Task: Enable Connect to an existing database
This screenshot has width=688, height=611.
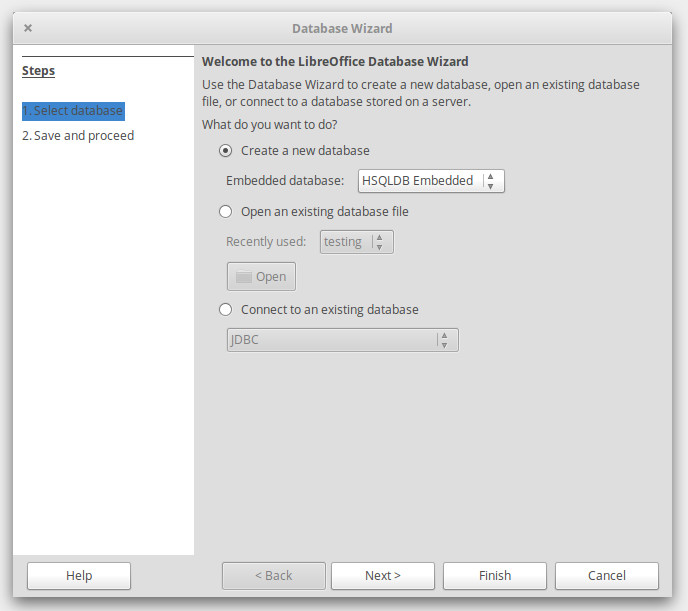Action: 225,309
